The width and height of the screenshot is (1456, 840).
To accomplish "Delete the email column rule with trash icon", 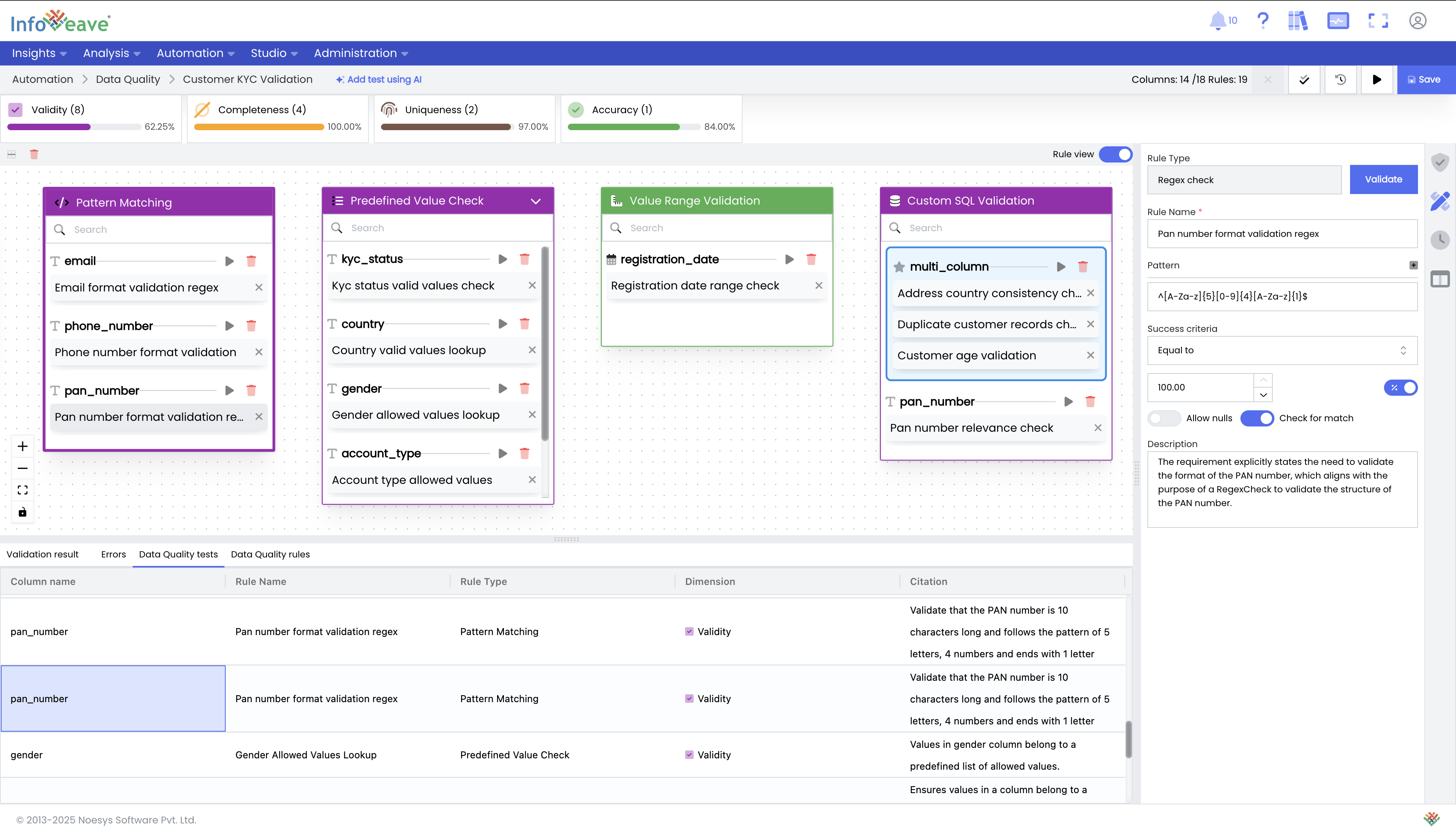I will 251,262.
